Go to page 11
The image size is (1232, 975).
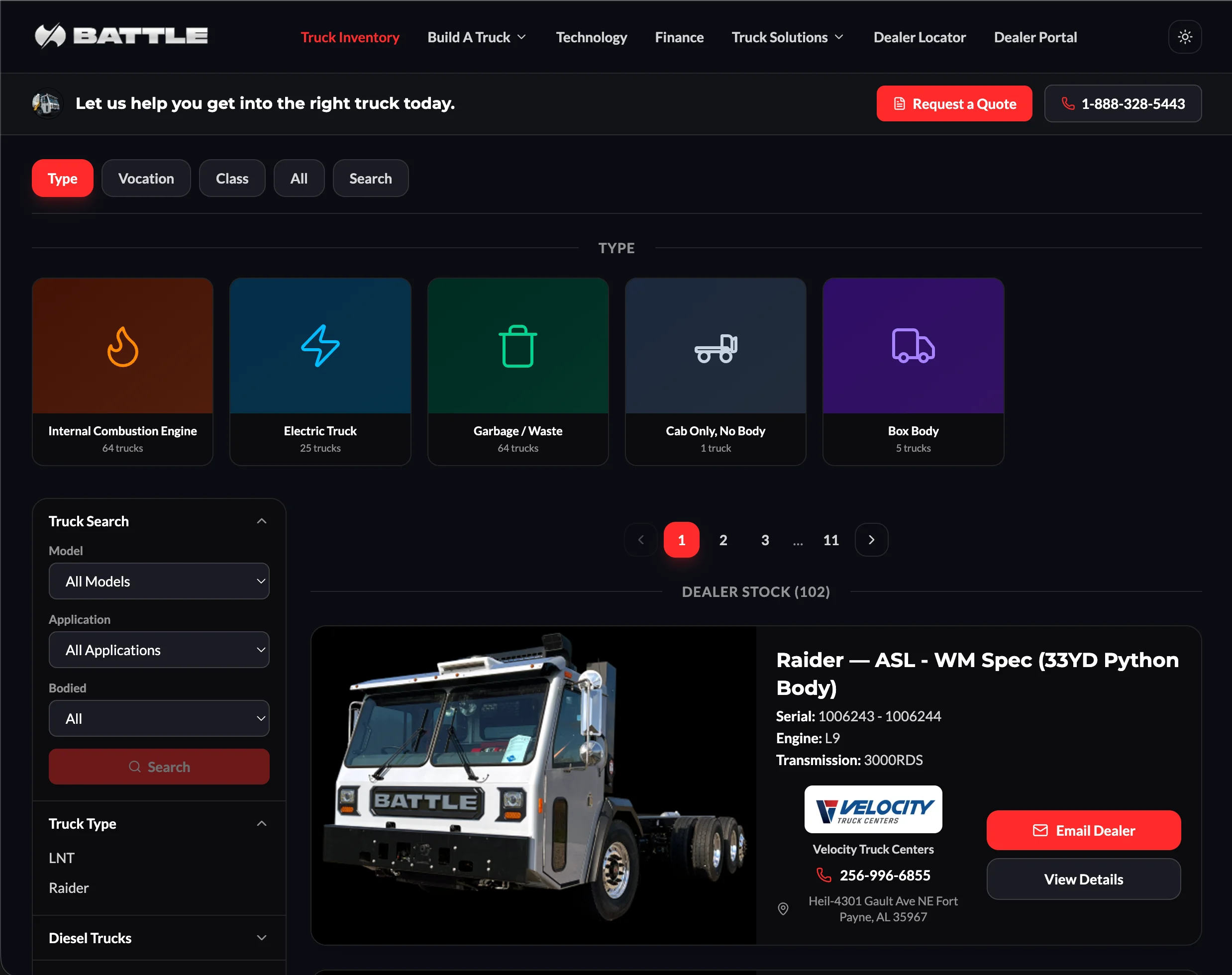coord(830,539)
